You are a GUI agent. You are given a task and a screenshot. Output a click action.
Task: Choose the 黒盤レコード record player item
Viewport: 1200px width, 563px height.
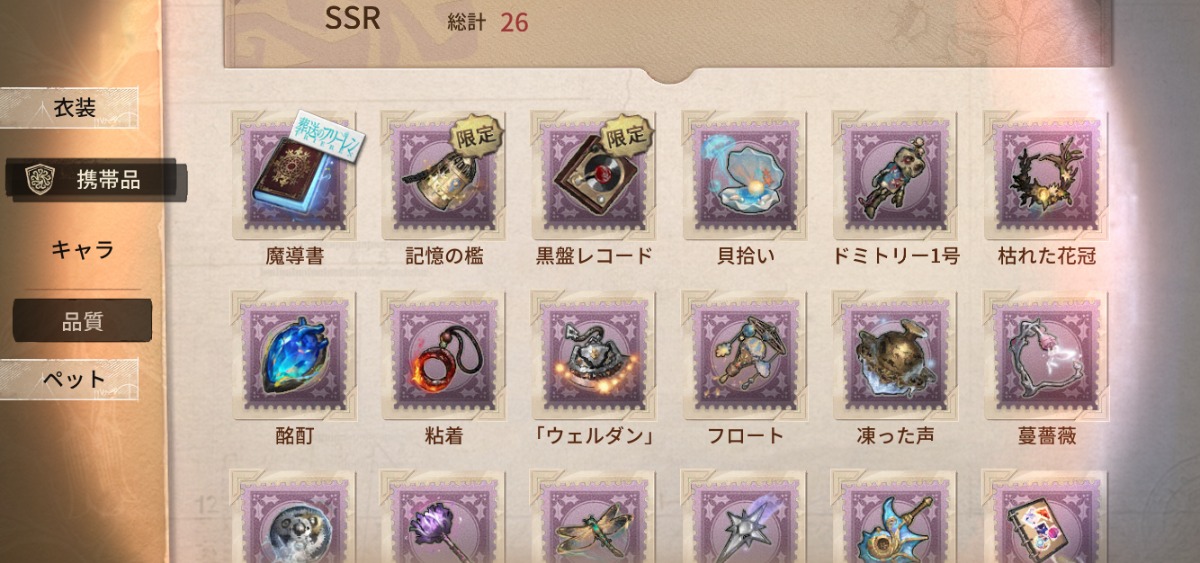coord(594,176)
